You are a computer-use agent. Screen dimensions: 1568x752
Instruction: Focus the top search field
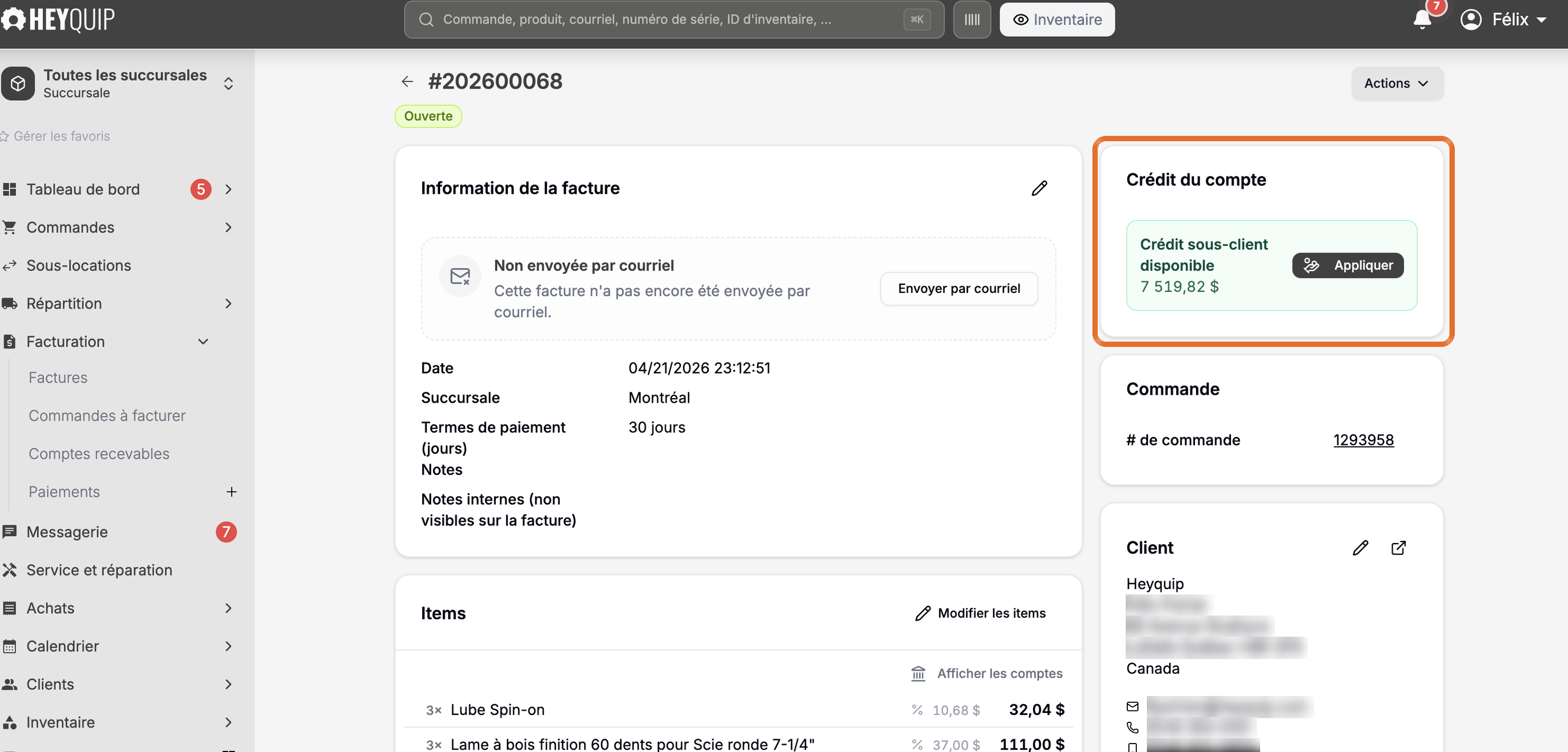[674, 20]
